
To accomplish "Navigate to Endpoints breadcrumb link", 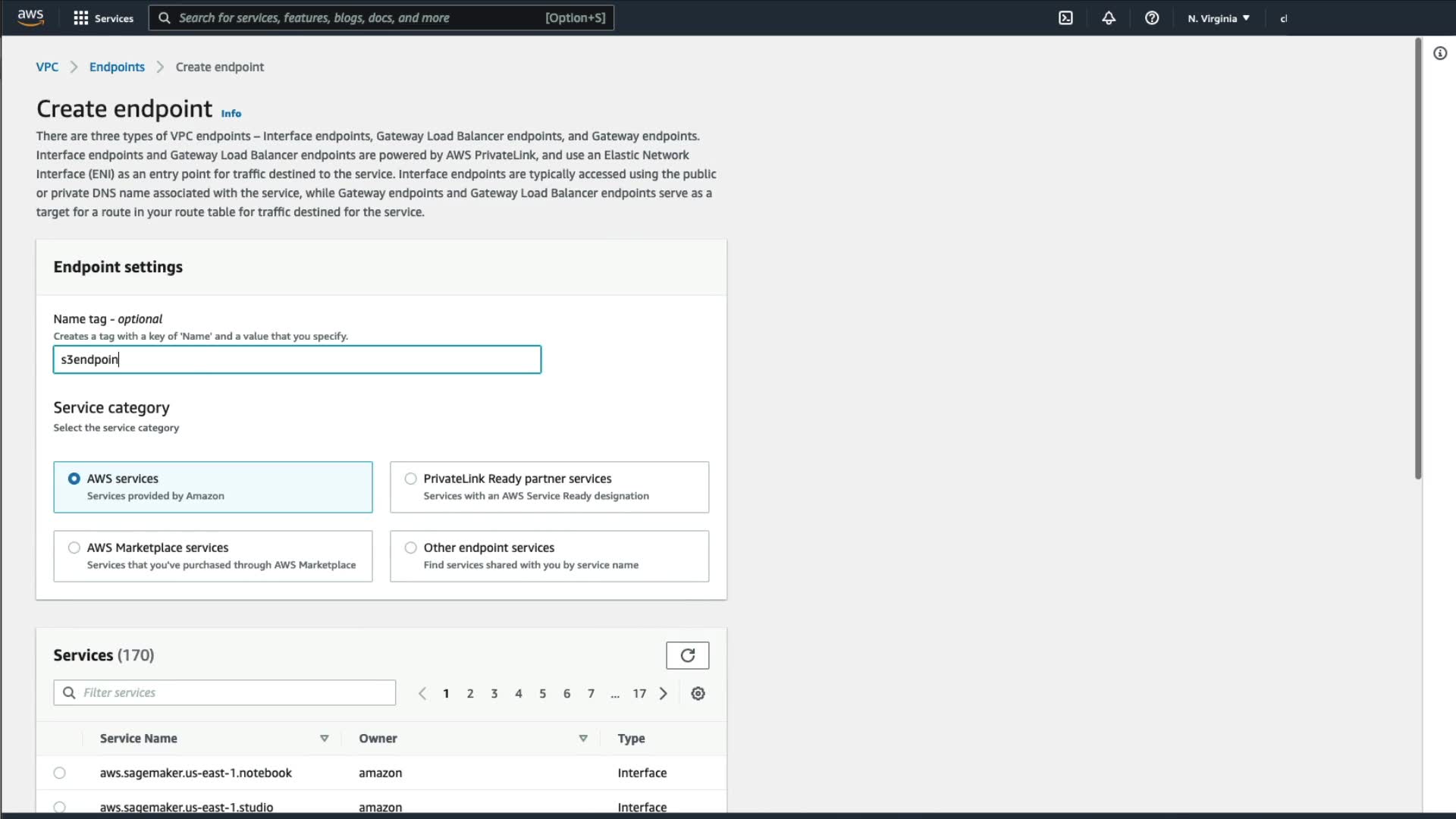I will tap(117, 67).
